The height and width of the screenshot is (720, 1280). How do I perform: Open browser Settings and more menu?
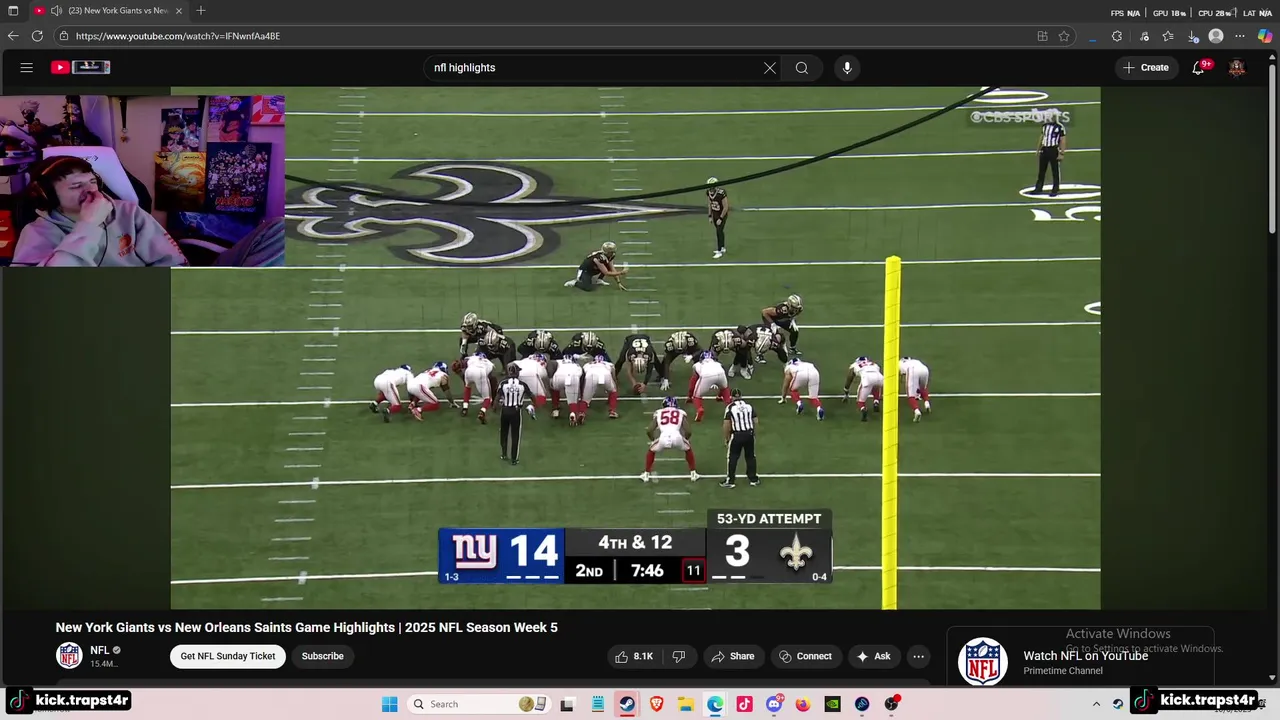click(x=1240, y=36)
